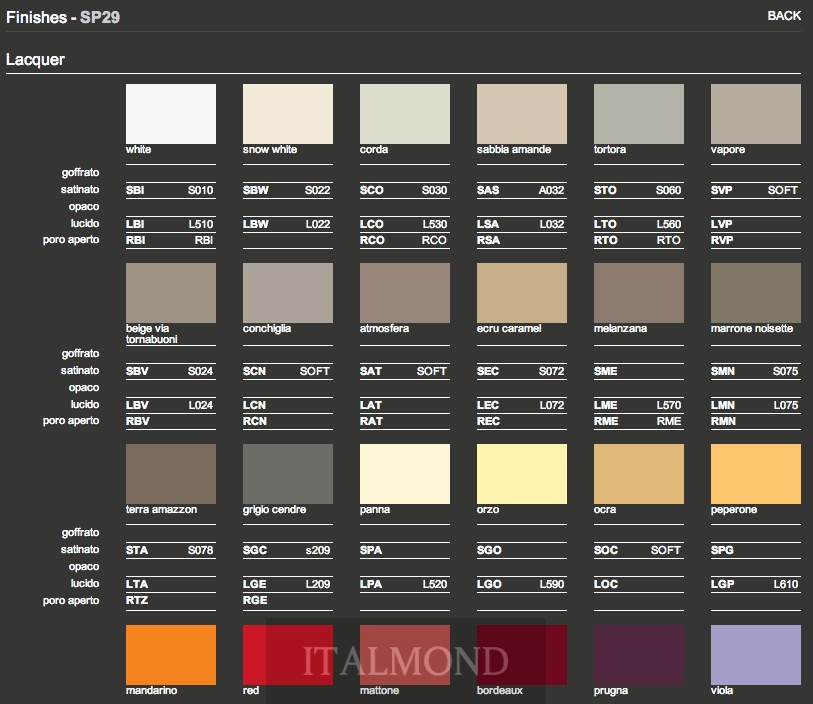Click the SBW code under snow white
This screenshot has height=704, width=813.
256,190
